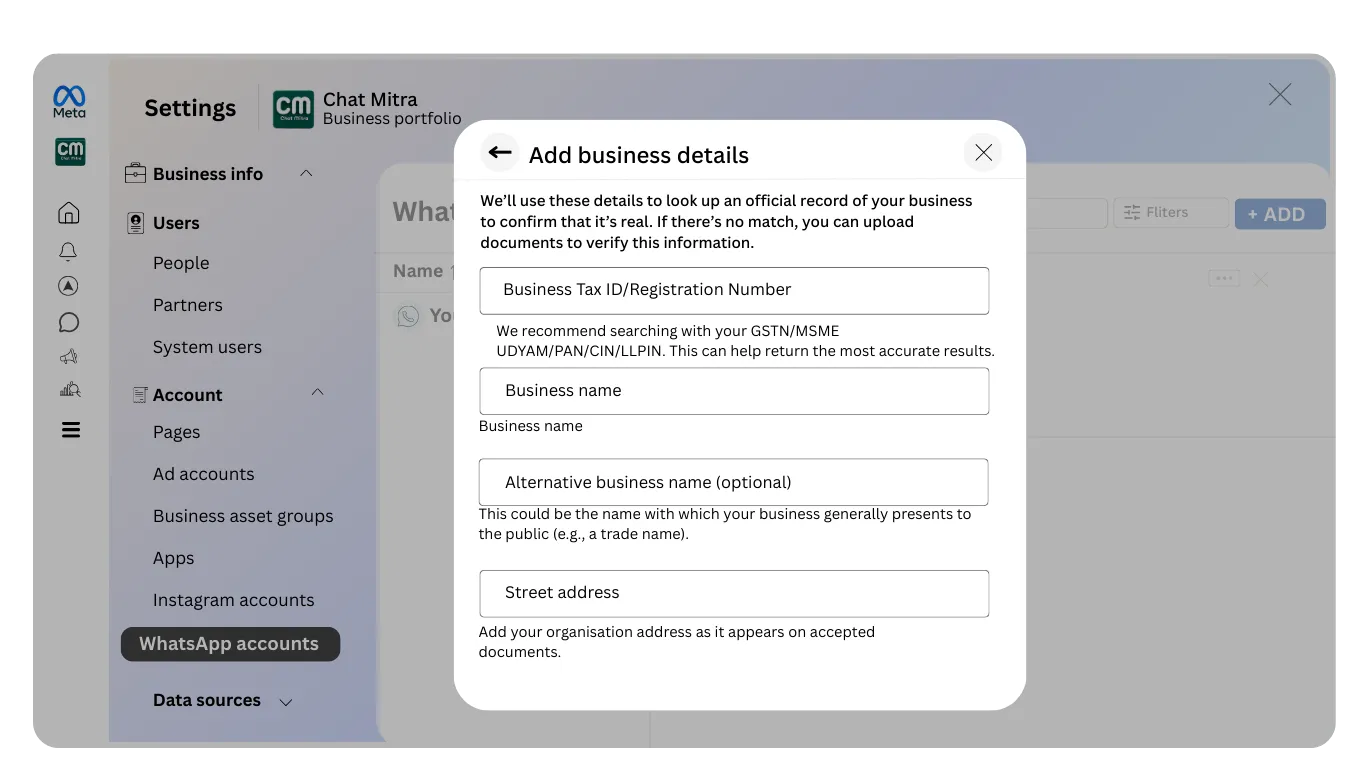The height and width of the screenshot is (768, 1366).
Task: Open messages via chat bubble icon
Action: (x=69, y=321)
